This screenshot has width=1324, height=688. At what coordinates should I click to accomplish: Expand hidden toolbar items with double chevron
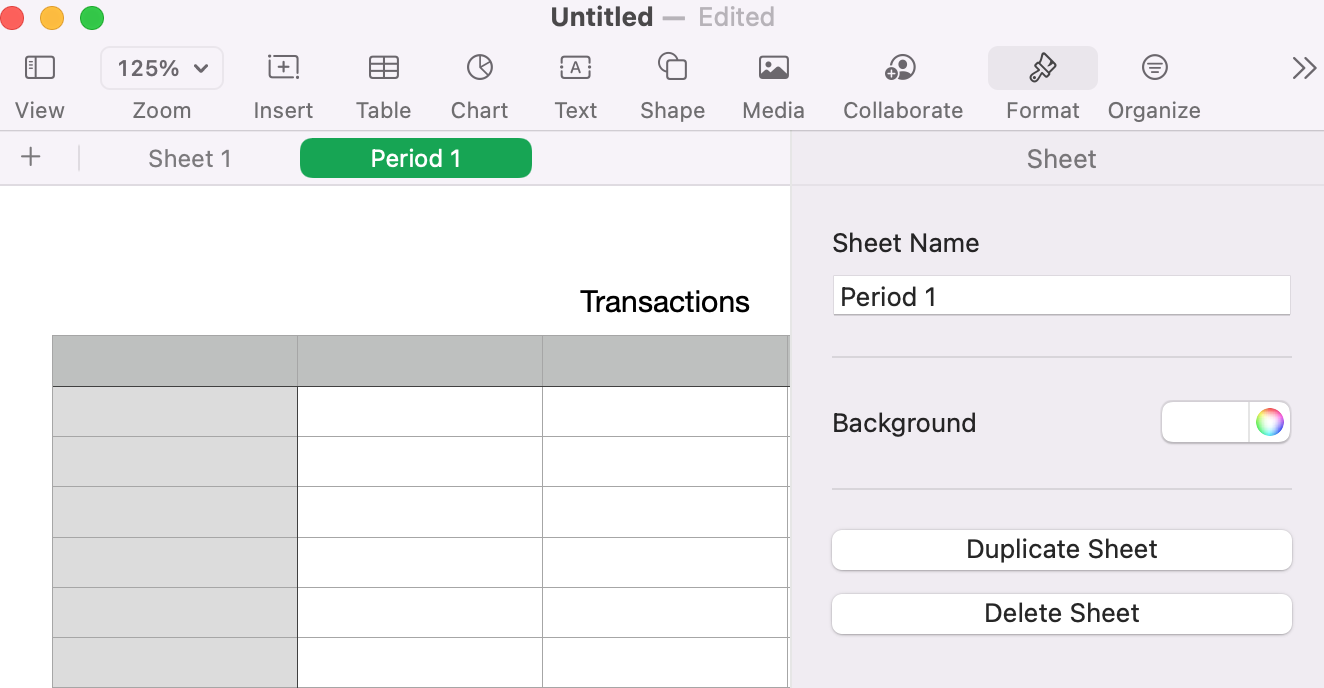click(1304, 68)
